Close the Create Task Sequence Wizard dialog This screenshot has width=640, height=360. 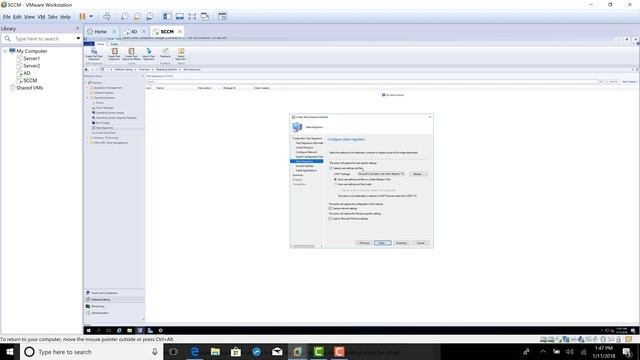pyautogui.click(x=430, y=117)
